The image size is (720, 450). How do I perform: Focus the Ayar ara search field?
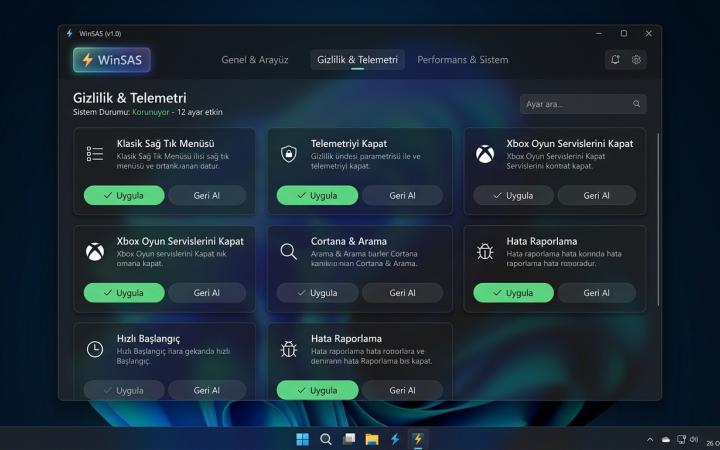[583, 104]
